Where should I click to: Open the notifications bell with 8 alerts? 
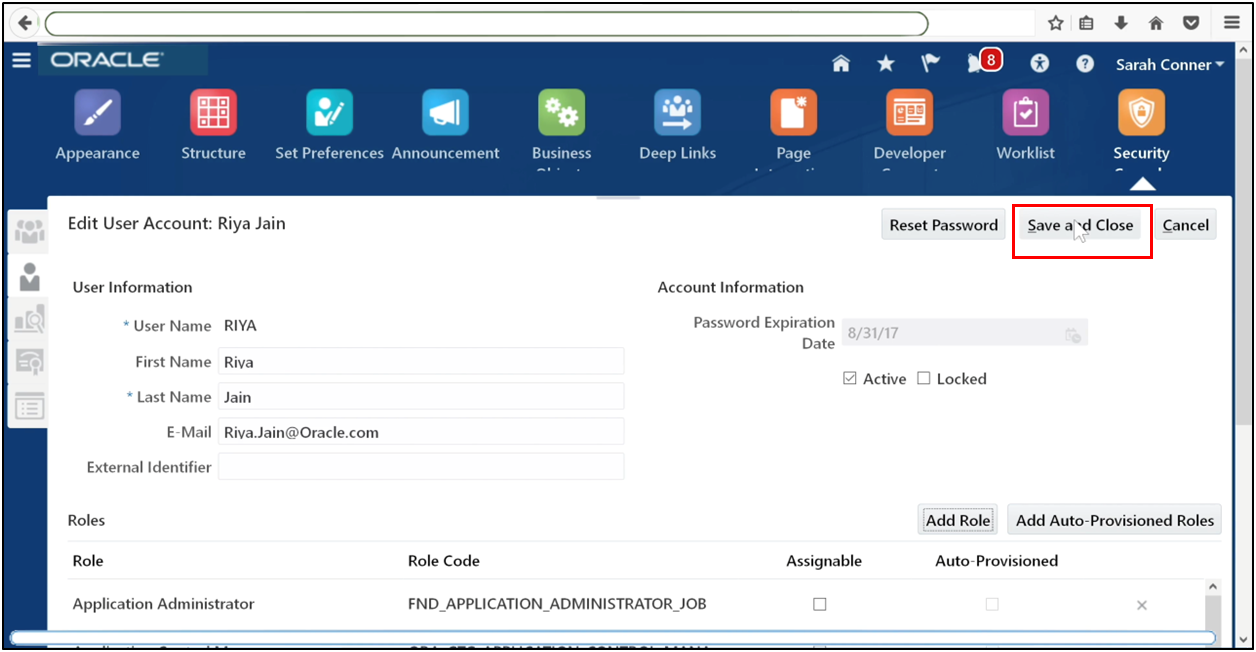click(975, 62)
